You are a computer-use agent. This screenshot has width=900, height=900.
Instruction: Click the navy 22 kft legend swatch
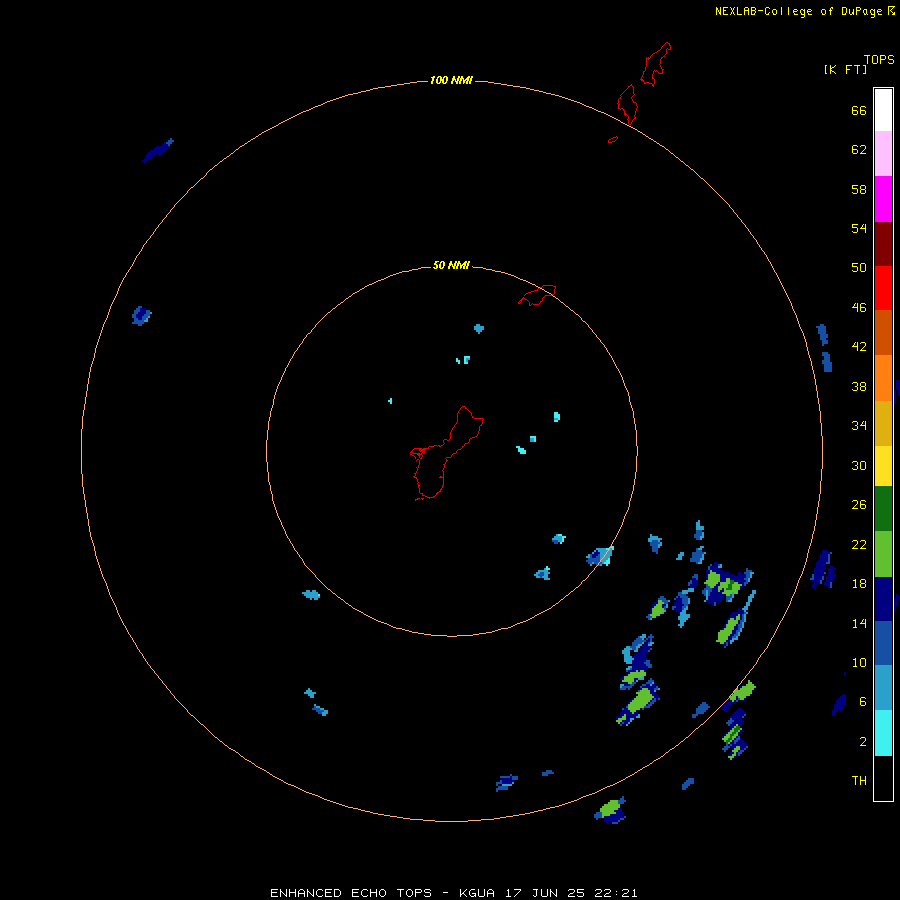click(x=883, y=599)
